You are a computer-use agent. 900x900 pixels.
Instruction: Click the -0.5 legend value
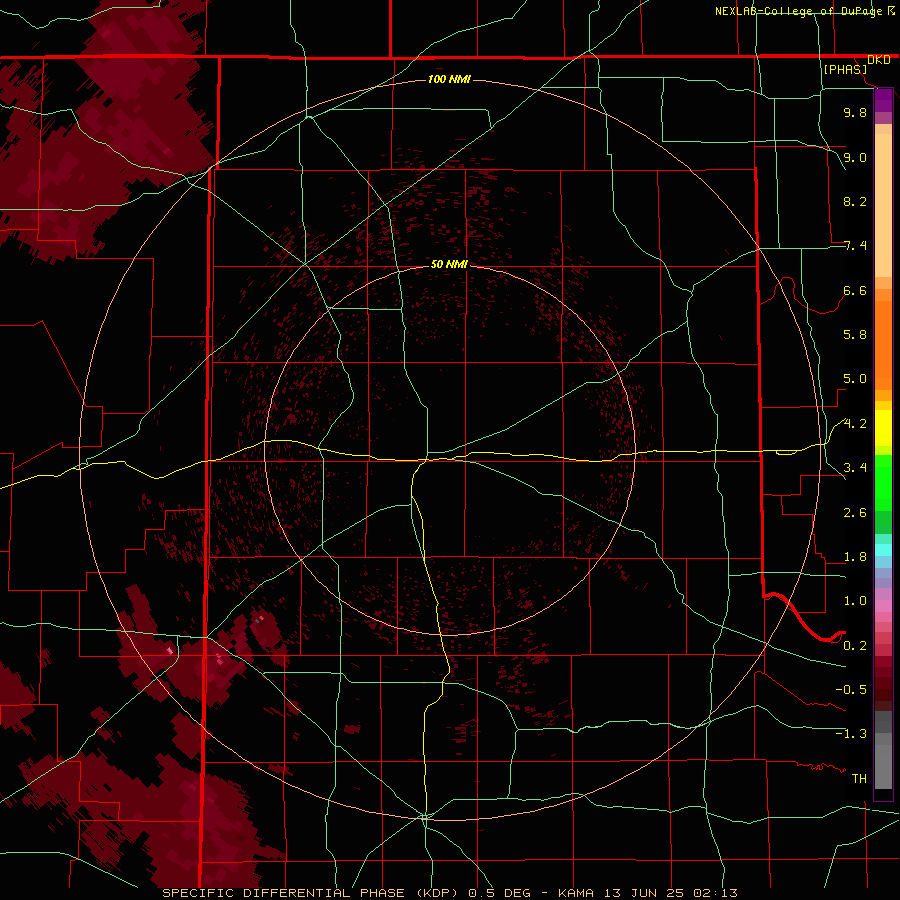pos(851,690)
